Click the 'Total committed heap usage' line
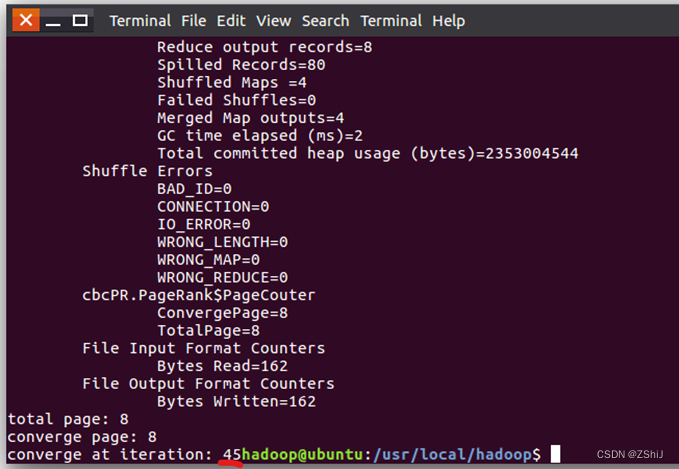 click(x=368, y=153)
